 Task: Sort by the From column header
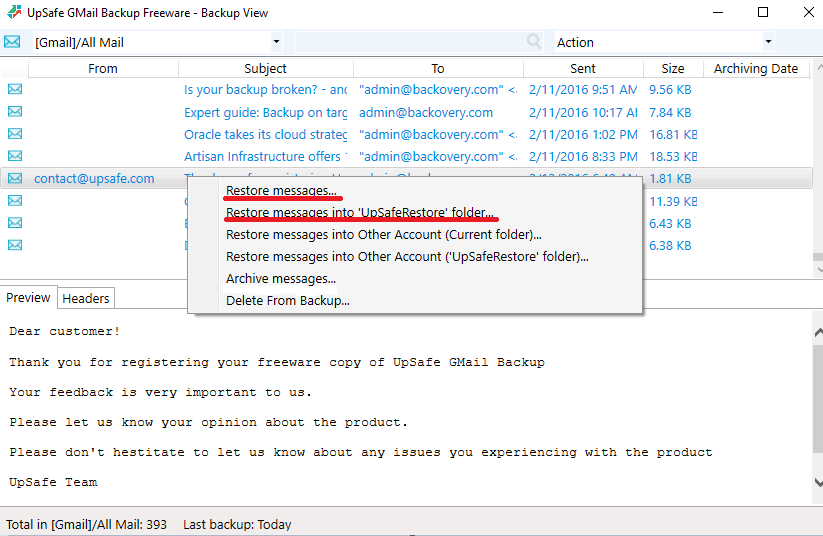click(103, 69)
